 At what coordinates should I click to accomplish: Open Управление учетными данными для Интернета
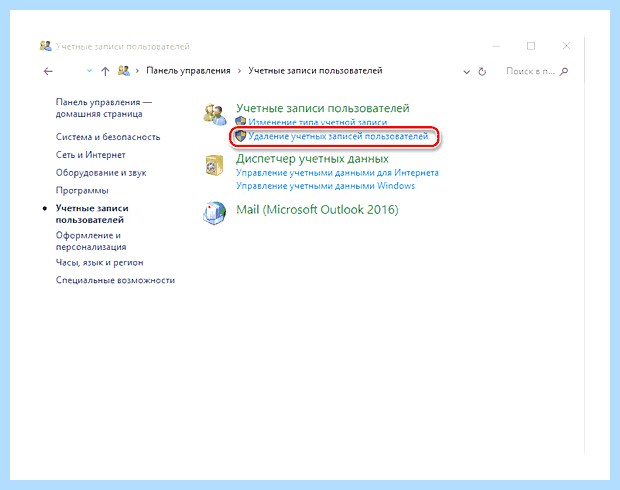337,173
